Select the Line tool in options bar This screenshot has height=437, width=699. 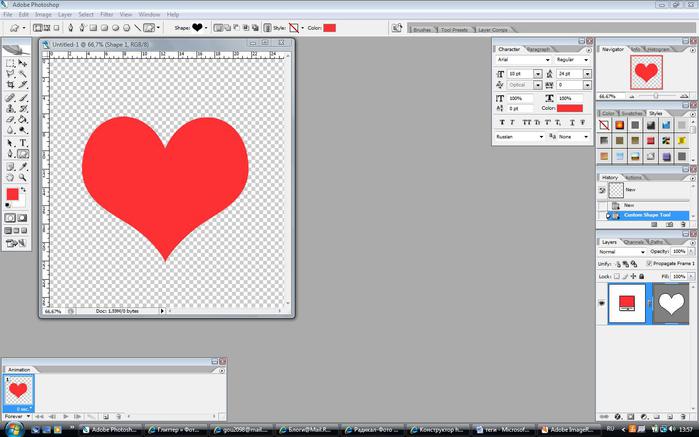coord(137,28)
